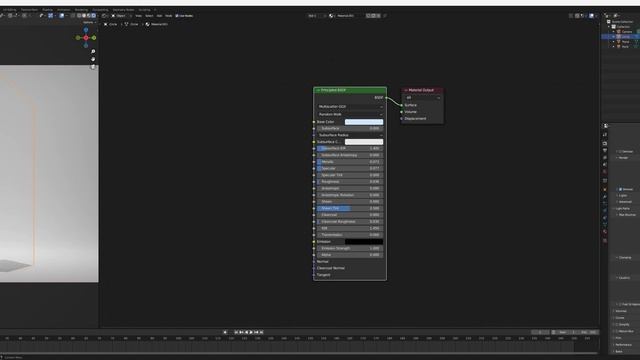Open Add menu in node editor
This screenshot has height=360, width=640.
[x=159, y=16]
